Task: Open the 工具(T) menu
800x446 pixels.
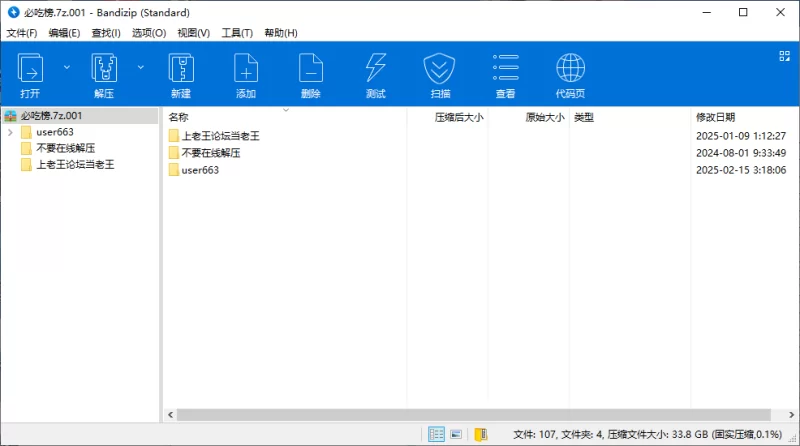Action: 237,33
